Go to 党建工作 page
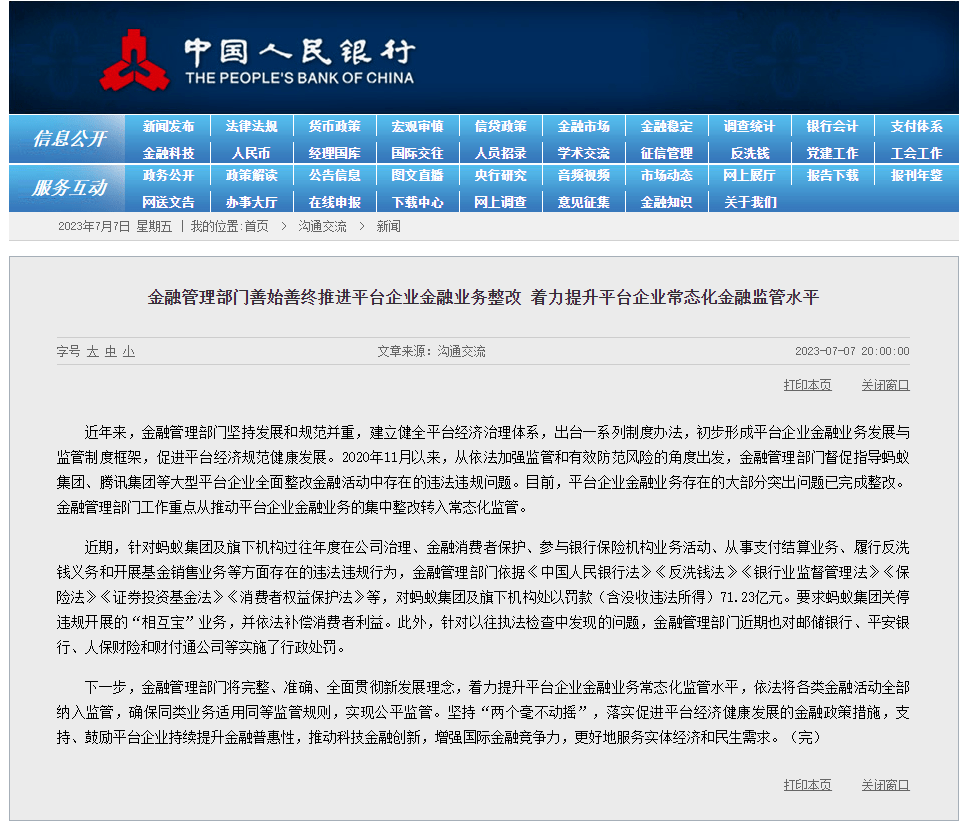This screenshot has height=825, width=964. point(832,153)
